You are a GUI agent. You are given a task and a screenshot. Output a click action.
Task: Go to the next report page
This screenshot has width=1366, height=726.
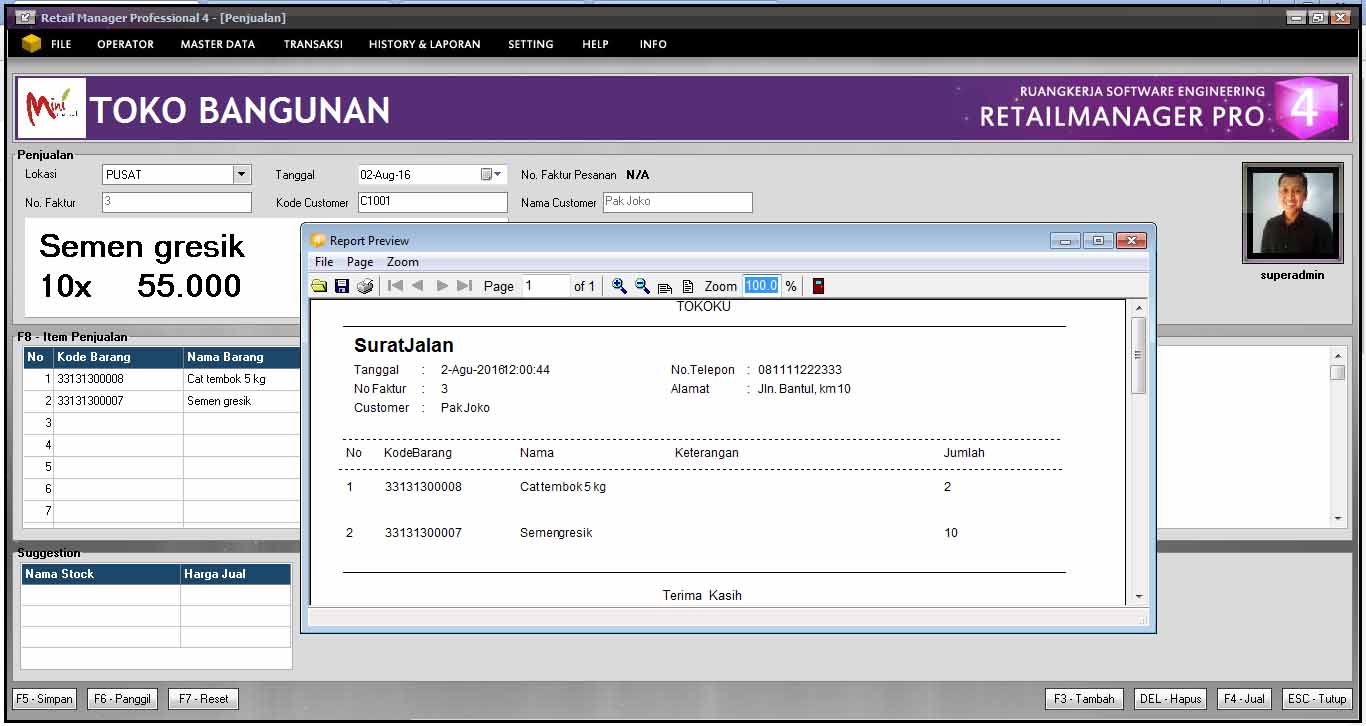[442, 286]
